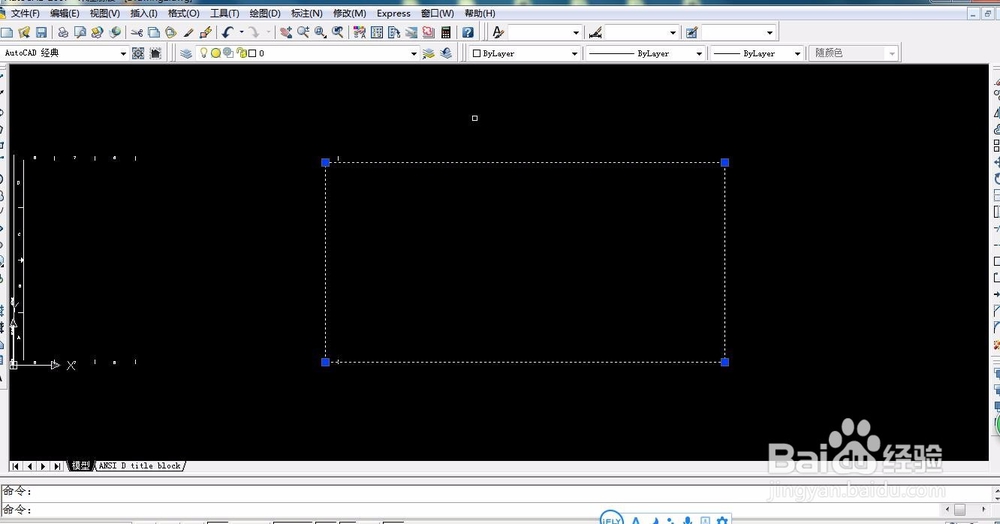
Task: Open the Sheet Set Manager icon
Action: click(x=411, y=32)
